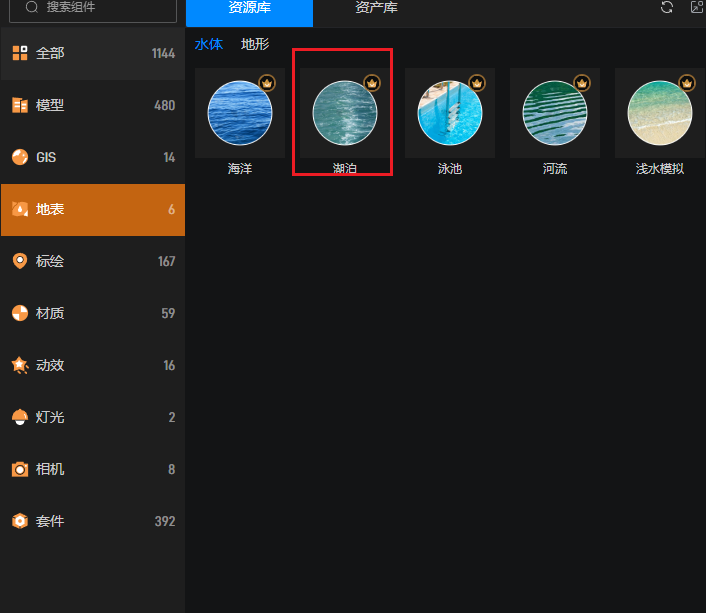Open the 套件 kit category

92,521
